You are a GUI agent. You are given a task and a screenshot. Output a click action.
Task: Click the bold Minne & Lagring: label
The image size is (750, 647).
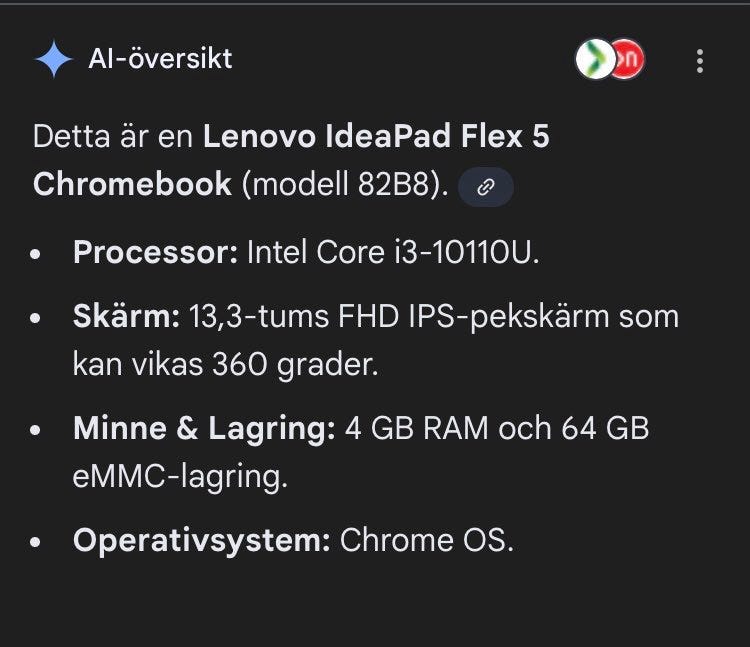click(x=203, y=429)
